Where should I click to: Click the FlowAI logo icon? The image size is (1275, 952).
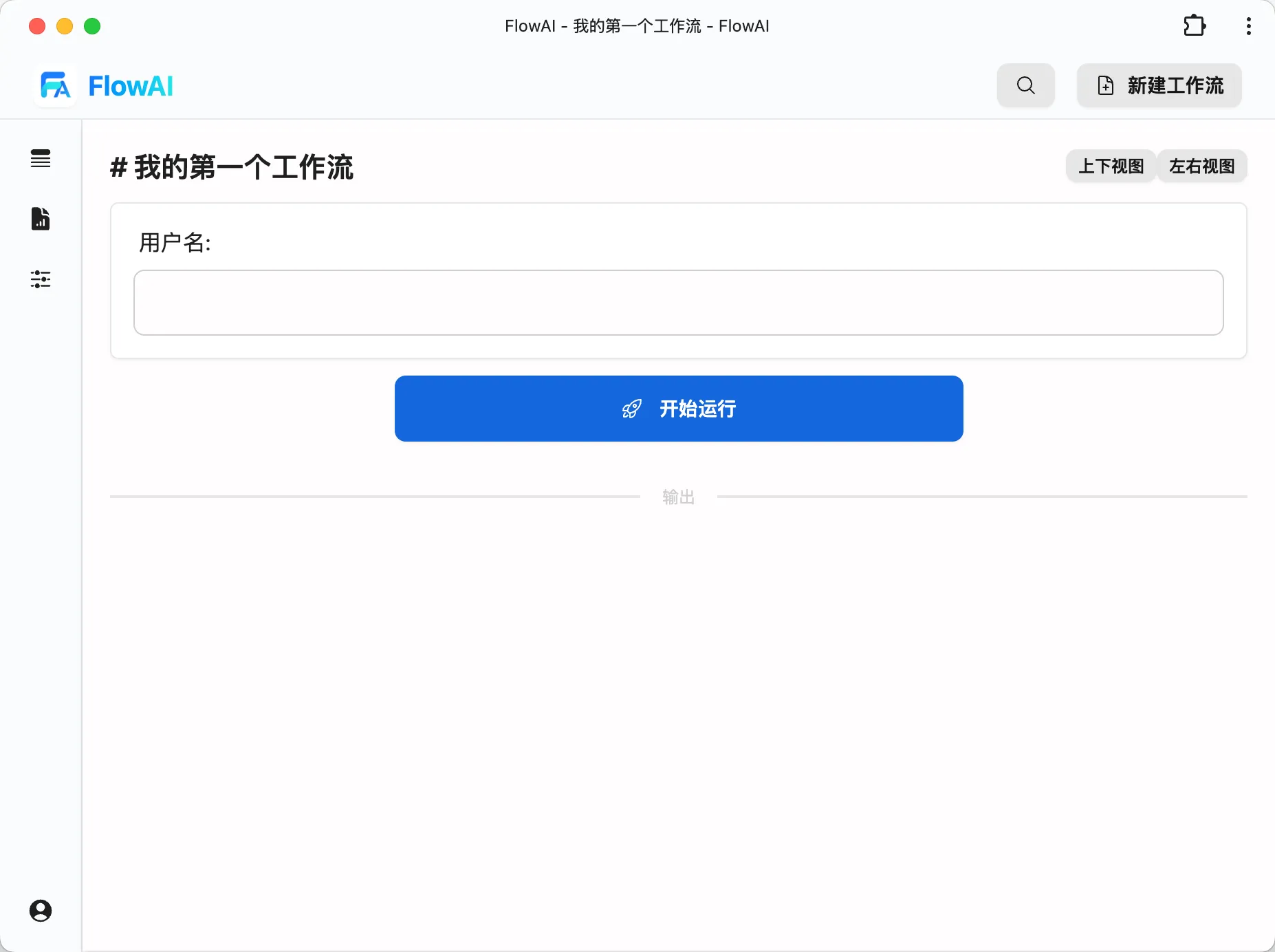[x=55, y=86]
